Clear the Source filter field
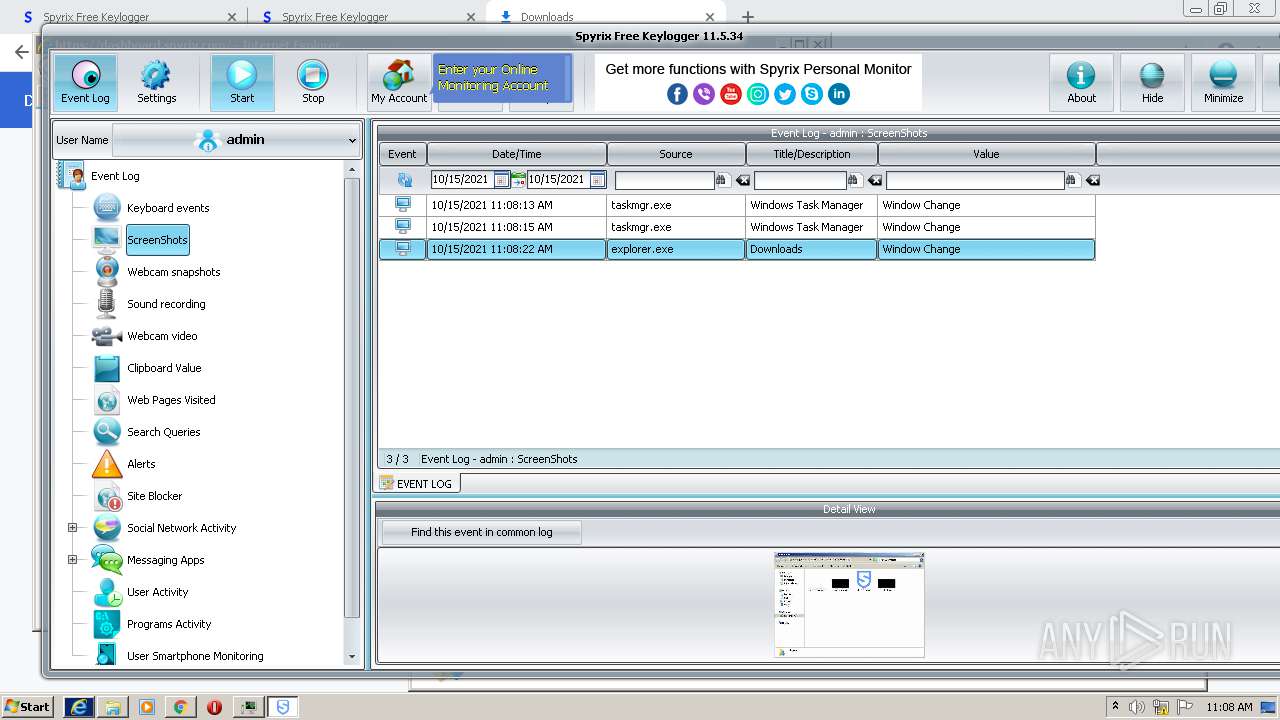The image size is (1280, 720). coord(742,180)
